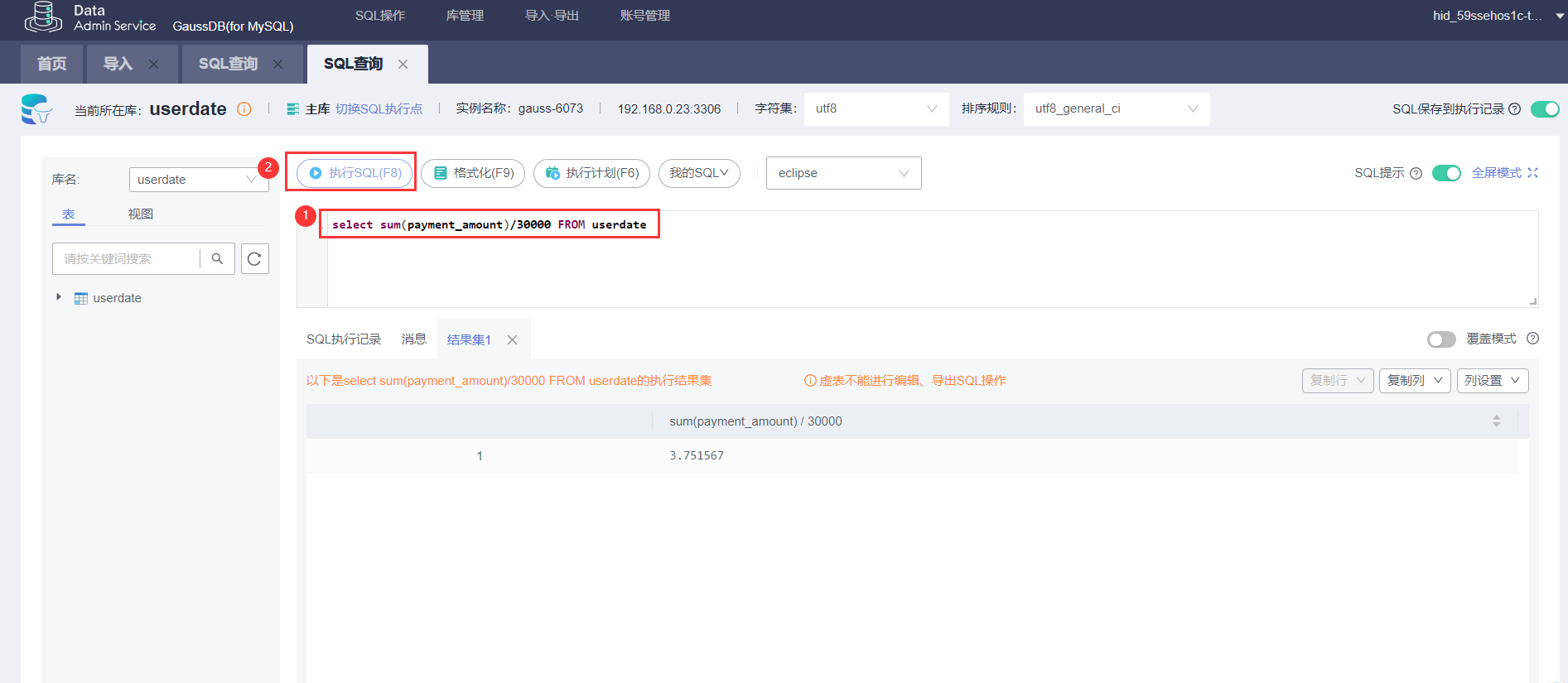Click the sum(payment_amount) / 30000 column header
This screenshot has height=683, width=1568.
point(755,421)
